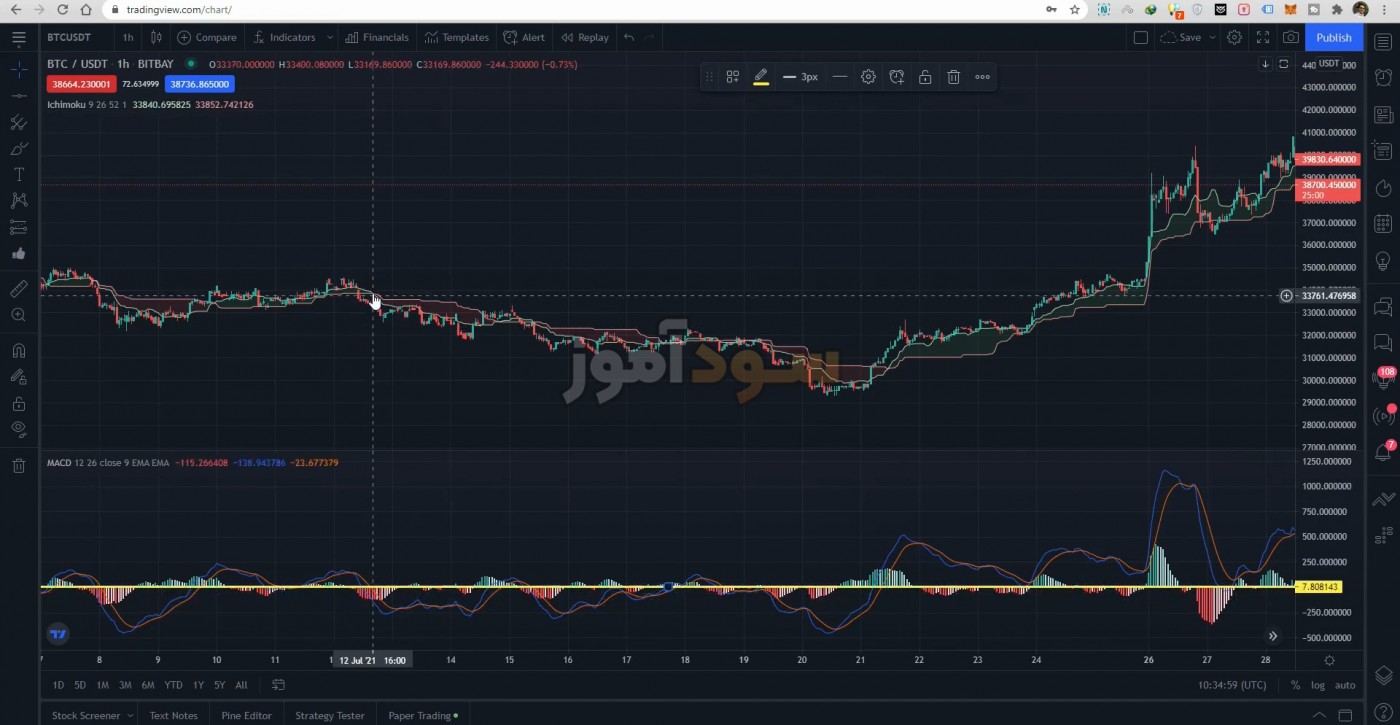Open the Indicators dialog
1400x725 pixels.
click(x=285, y=37)
